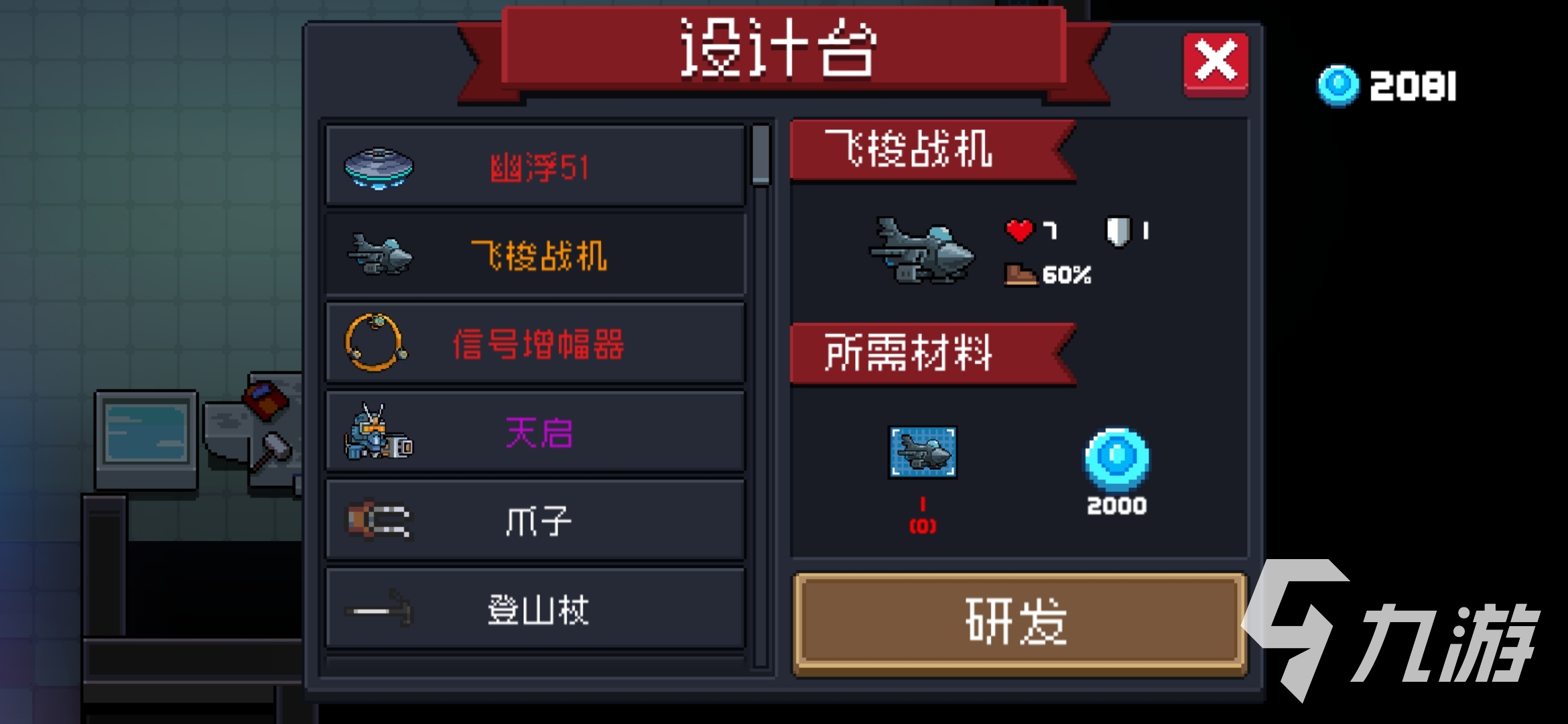Click the 天启 mech robot icon

379,432
